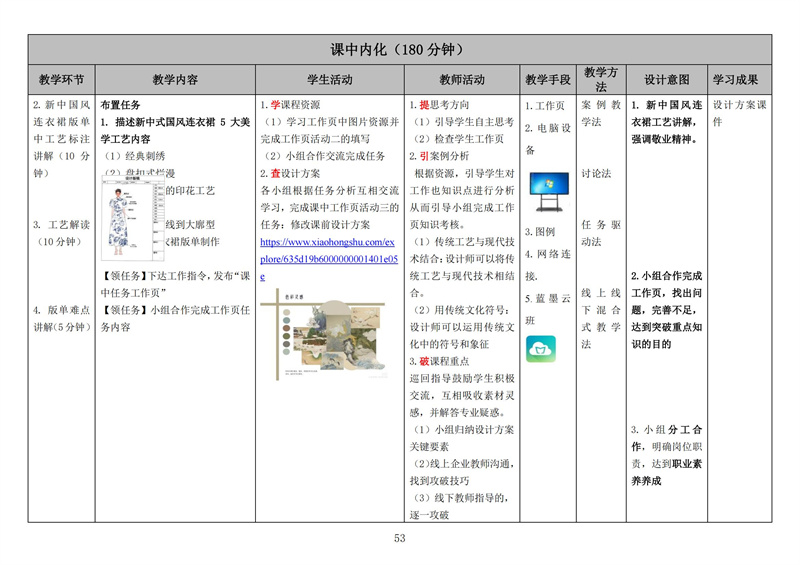Screen dimensions: 800x565
Task: Open the xiaohongshu.com explore hyperlink
Action: click(x=329, y=259)
